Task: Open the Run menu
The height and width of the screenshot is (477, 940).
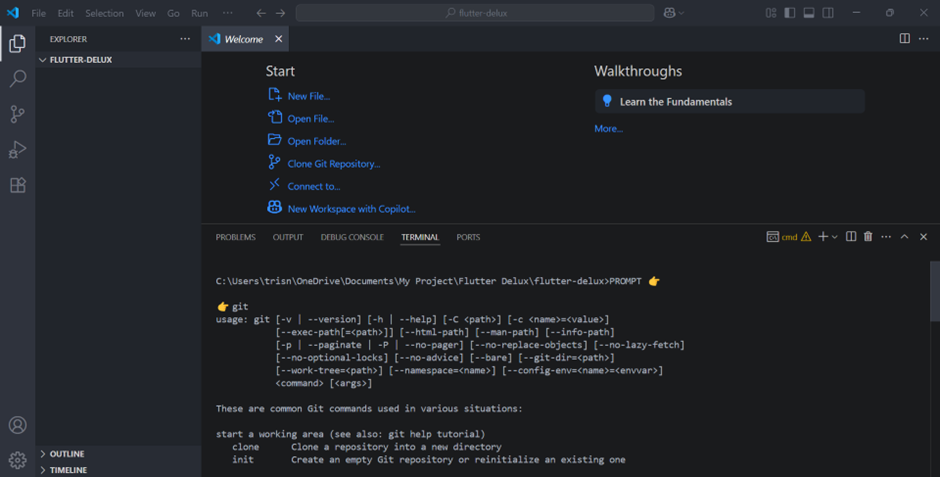Action: click(x=200, y=13)
